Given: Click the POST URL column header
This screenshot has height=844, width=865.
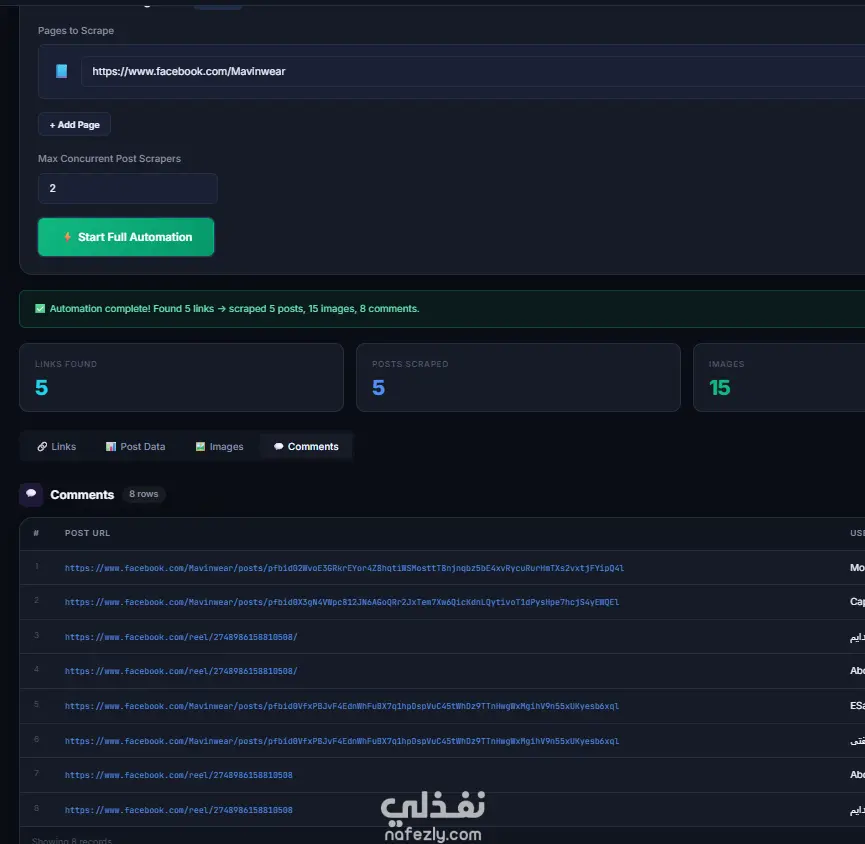Looking at the screenshot, I should [87, 533].
